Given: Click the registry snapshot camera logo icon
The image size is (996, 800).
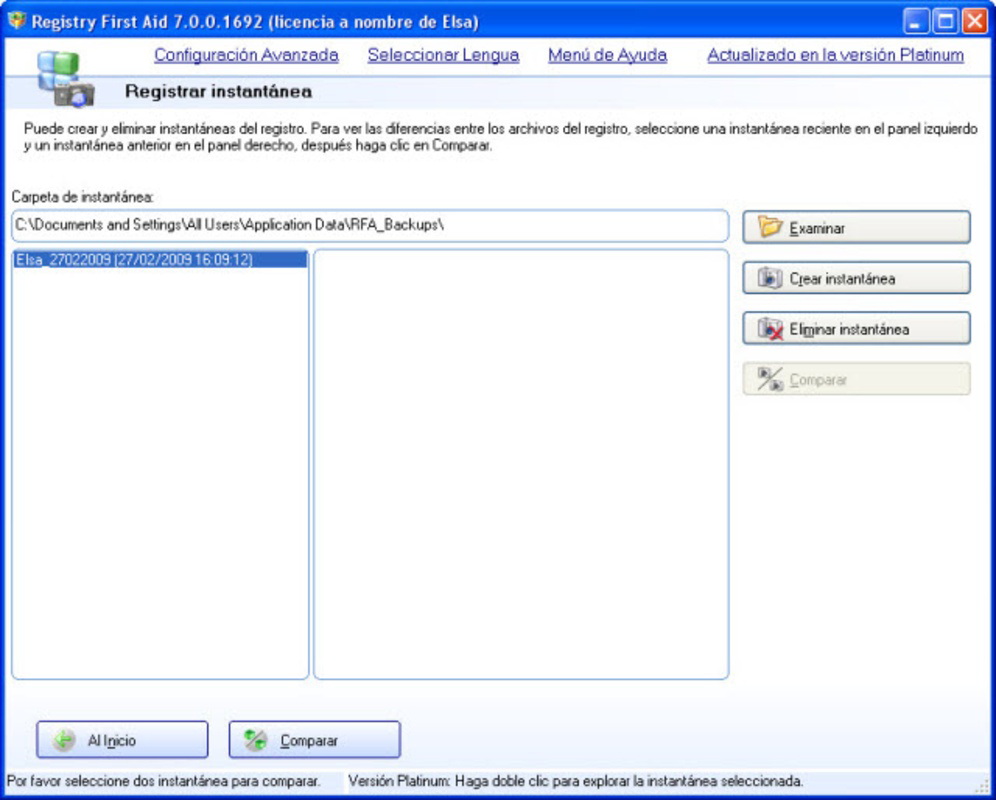Looking at the screenshot, I should click(x=65, y=79).
